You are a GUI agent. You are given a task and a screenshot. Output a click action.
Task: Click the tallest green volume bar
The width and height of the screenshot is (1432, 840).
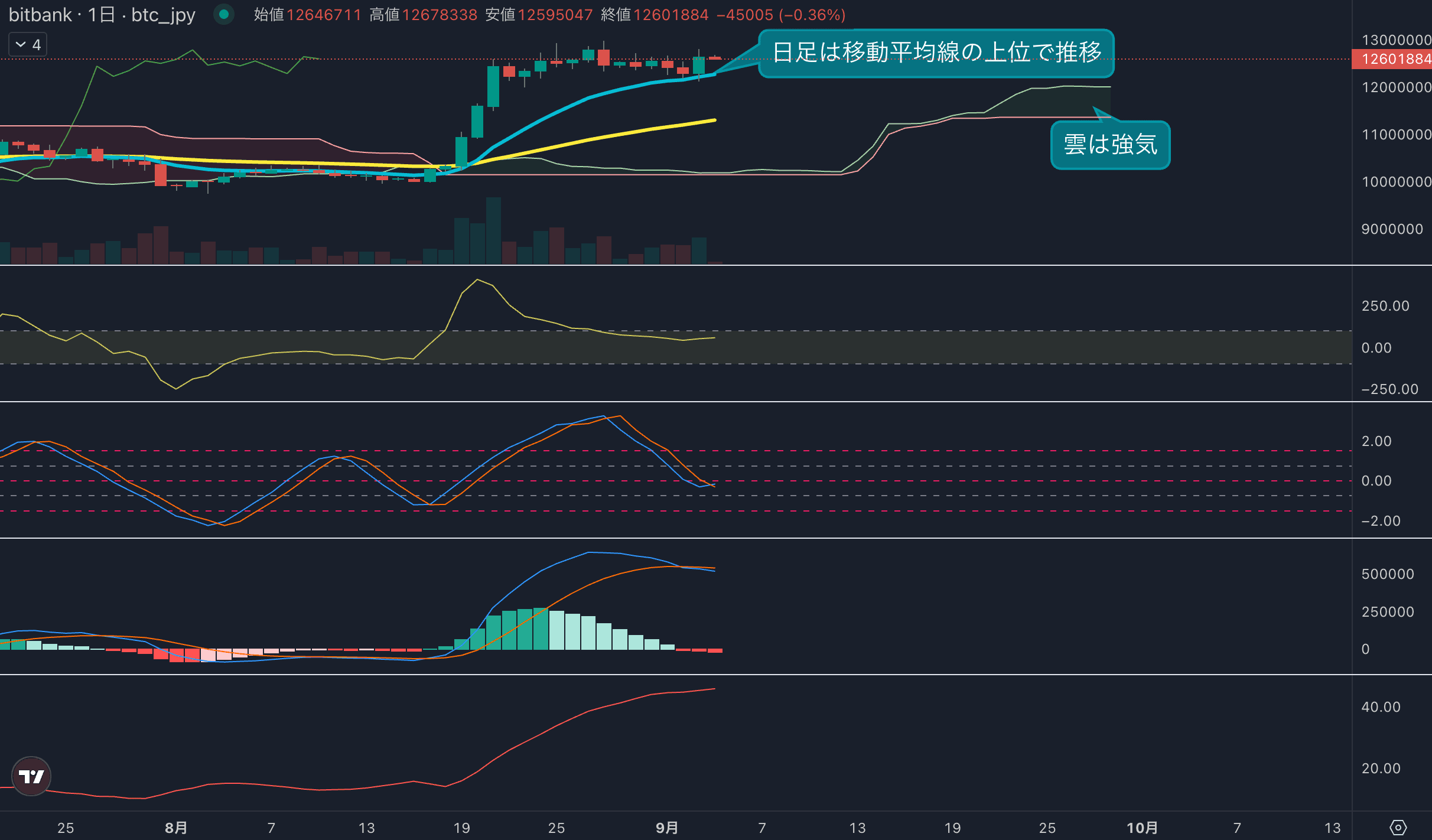point(493,230)
